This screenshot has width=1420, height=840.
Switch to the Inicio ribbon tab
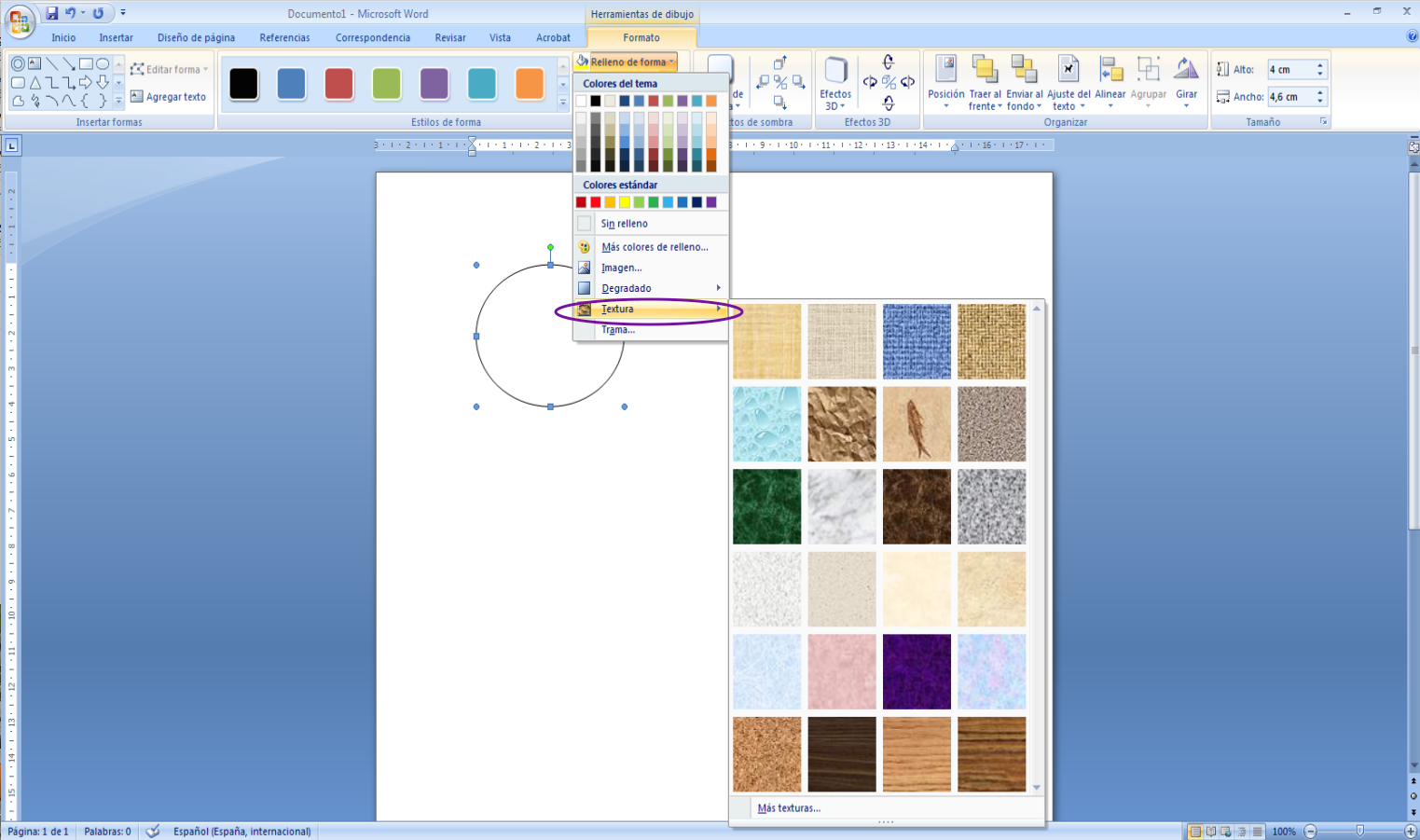coord(63,37)
